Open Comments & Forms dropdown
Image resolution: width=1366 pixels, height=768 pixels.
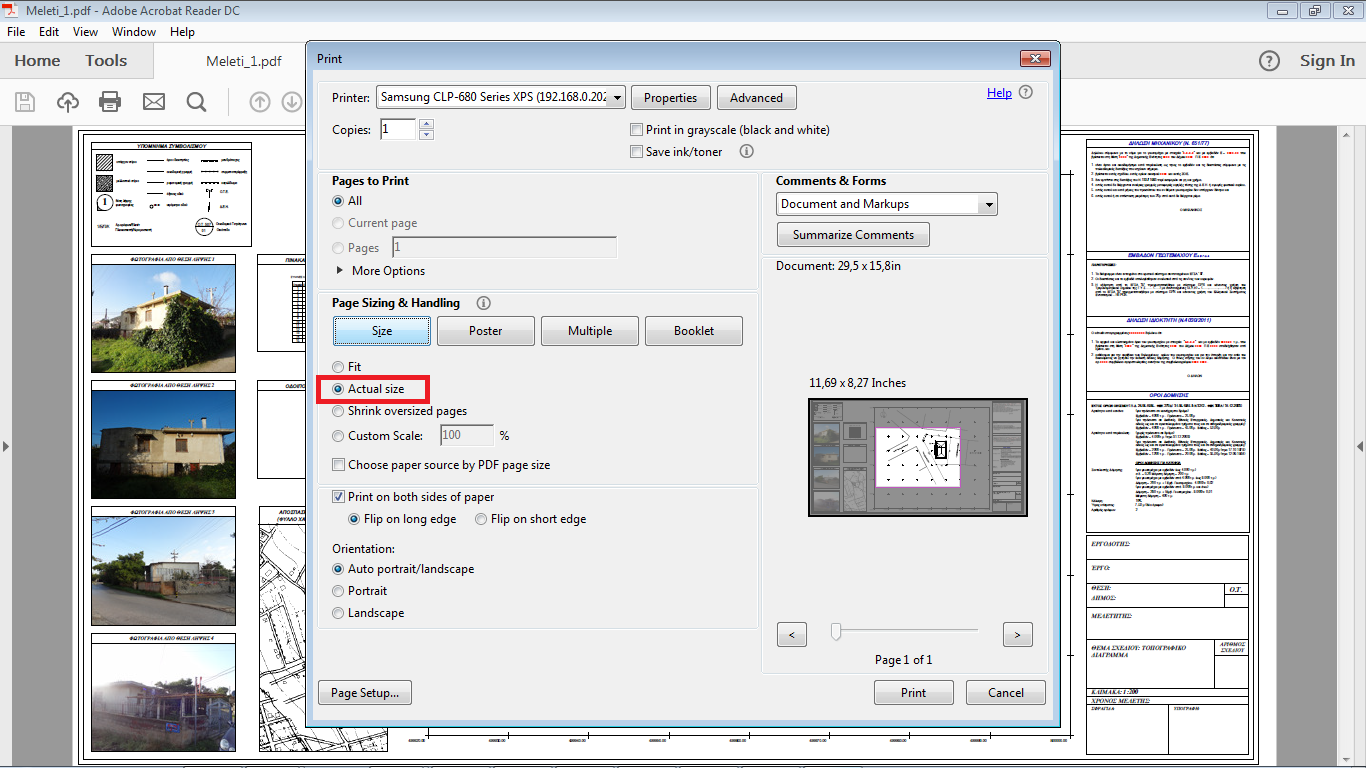(887, 204)
